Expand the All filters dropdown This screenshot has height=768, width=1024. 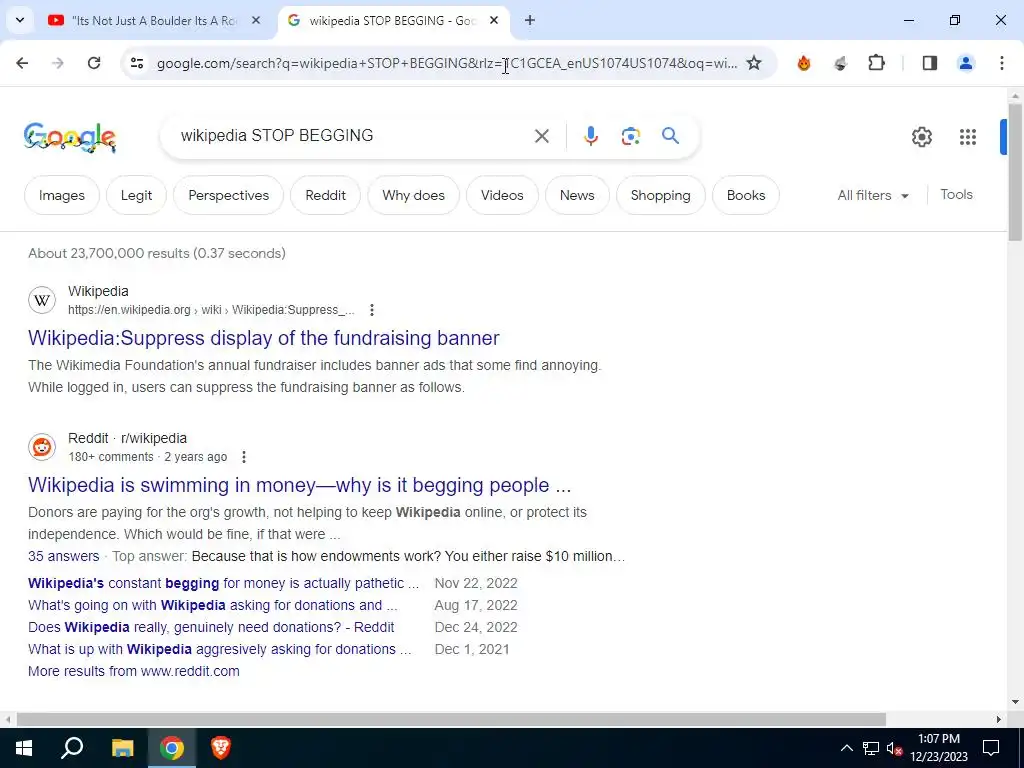coord(872,195)
